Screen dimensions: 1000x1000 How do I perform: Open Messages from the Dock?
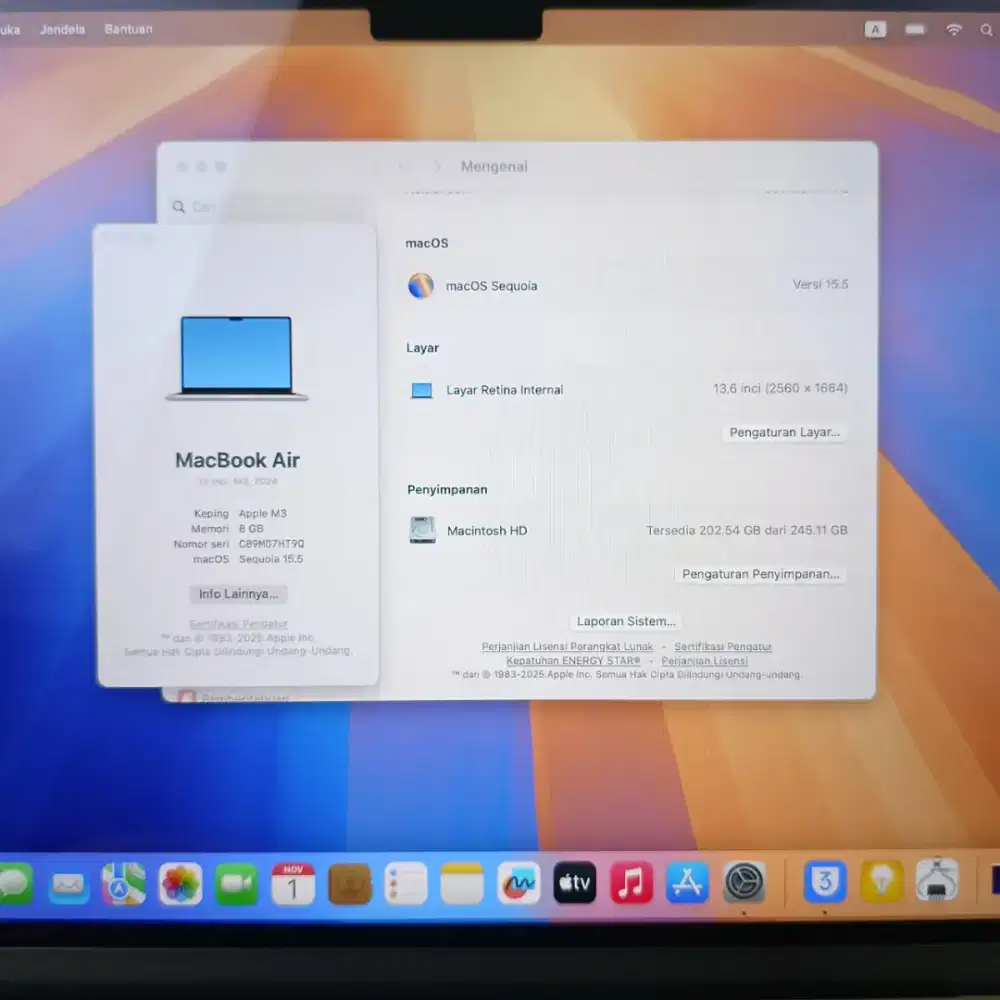[14, 883]
